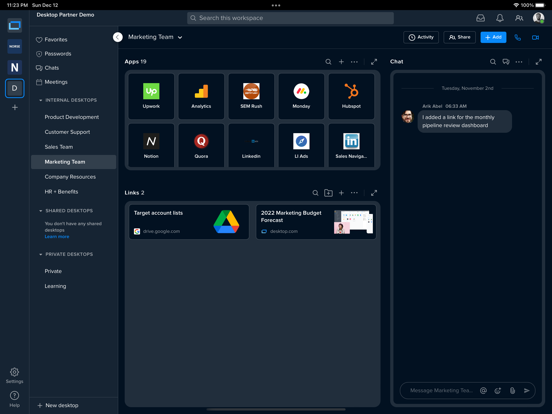
Task: Follow the Learn more link
Action: coord(57,237)
